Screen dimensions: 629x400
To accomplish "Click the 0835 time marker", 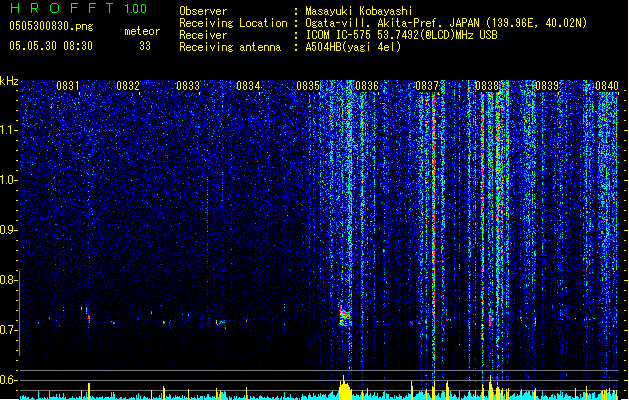I will point(308,86).
